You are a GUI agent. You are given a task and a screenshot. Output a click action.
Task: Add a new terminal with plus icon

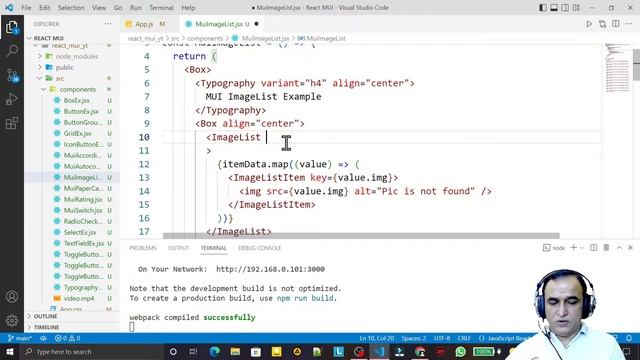pyautogui.click(x=573, y=248)
